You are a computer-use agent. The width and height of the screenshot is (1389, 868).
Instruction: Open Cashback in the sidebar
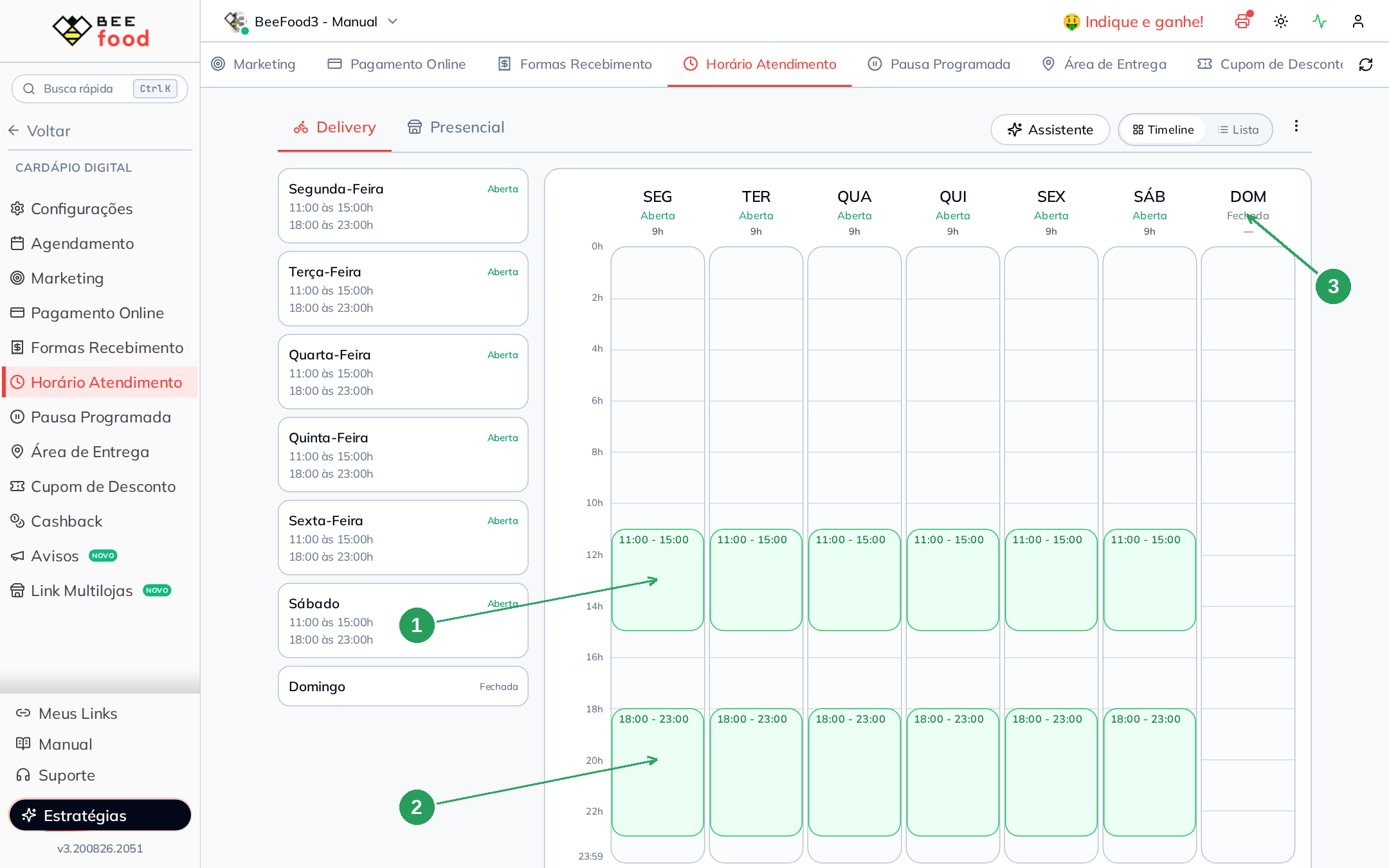100,521
